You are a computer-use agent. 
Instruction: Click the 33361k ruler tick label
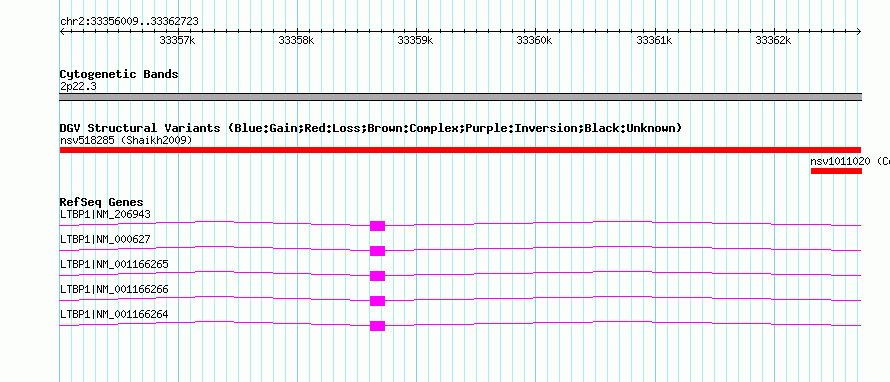[654, 41]
